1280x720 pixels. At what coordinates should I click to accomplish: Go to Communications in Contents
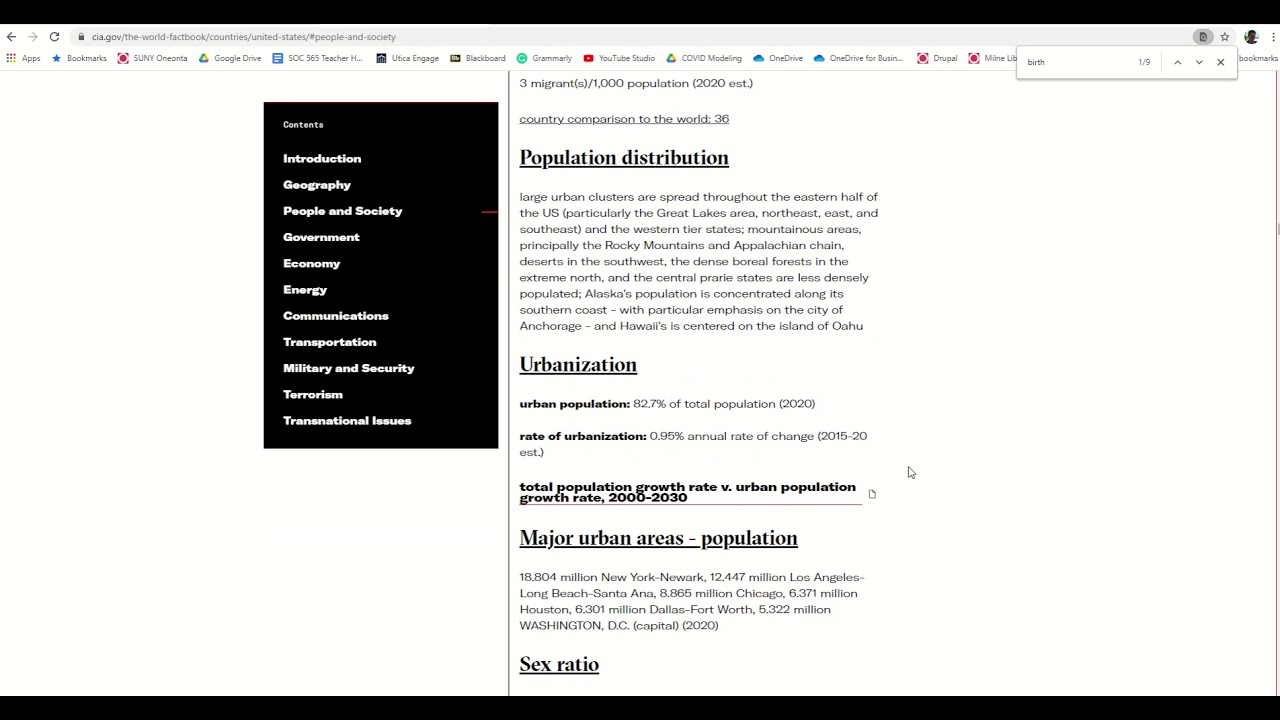point(336,316)
